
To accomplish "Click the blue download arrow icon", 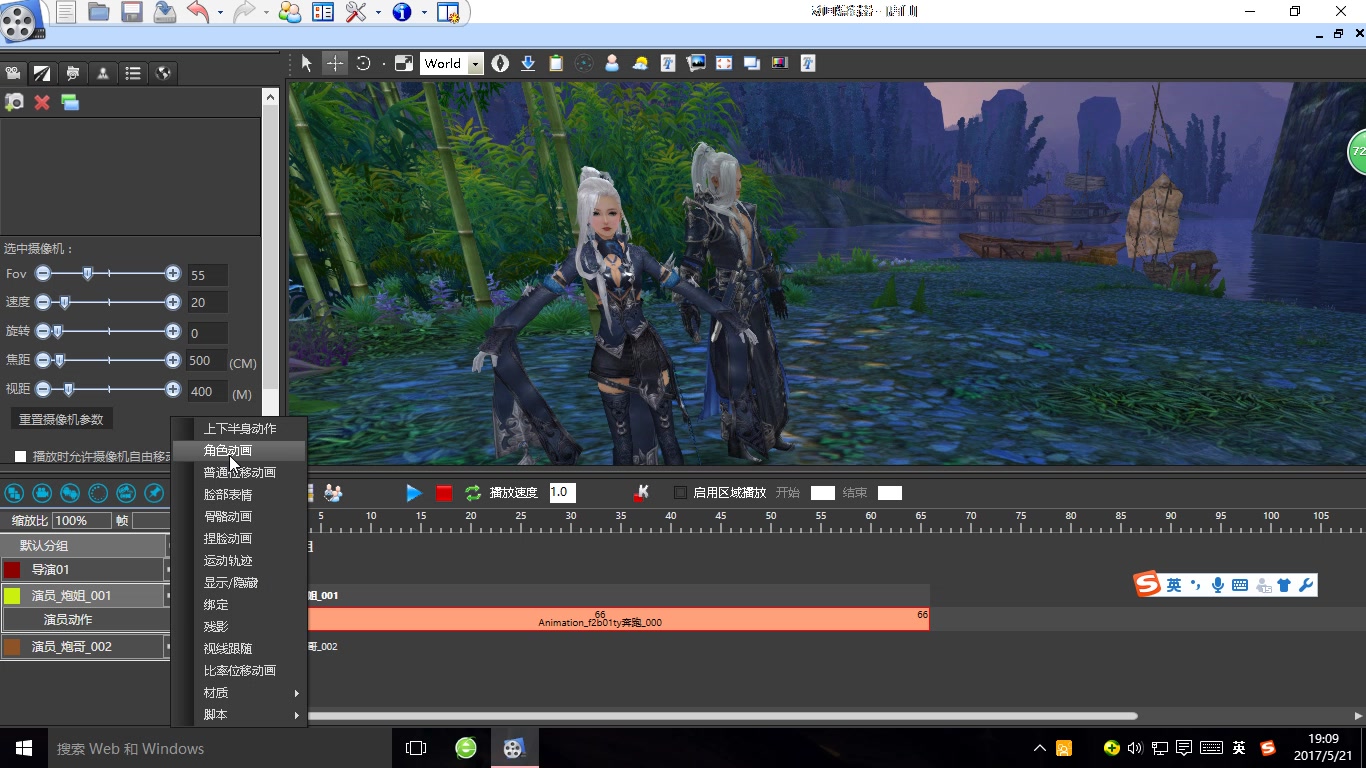I will click(x=528, y=63).
